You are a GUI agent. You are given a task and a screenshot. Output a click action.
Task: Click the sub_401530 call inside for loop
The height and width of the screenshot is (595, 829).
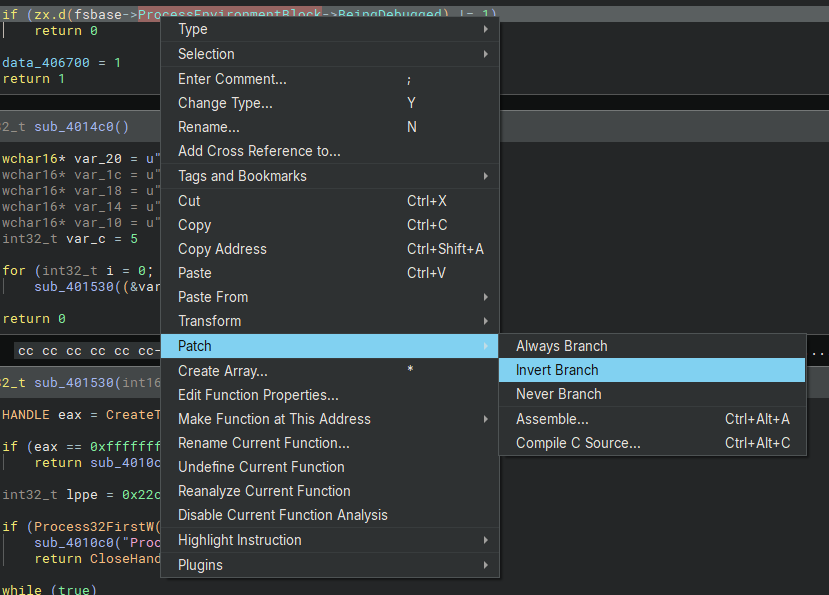tap(73, 287)
